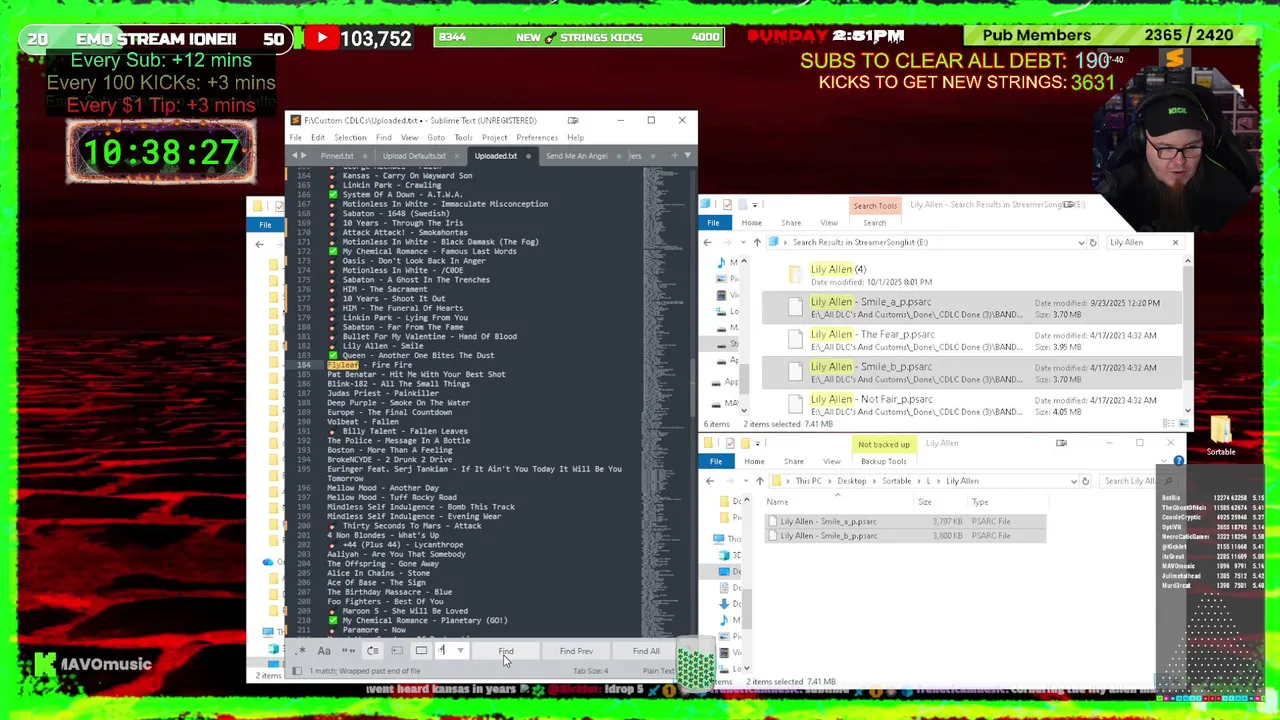Click line Lily Allen - Smile in editor
Viewport: 1280px width, 720px height.
pyautogui.click(x=383, y=346)
